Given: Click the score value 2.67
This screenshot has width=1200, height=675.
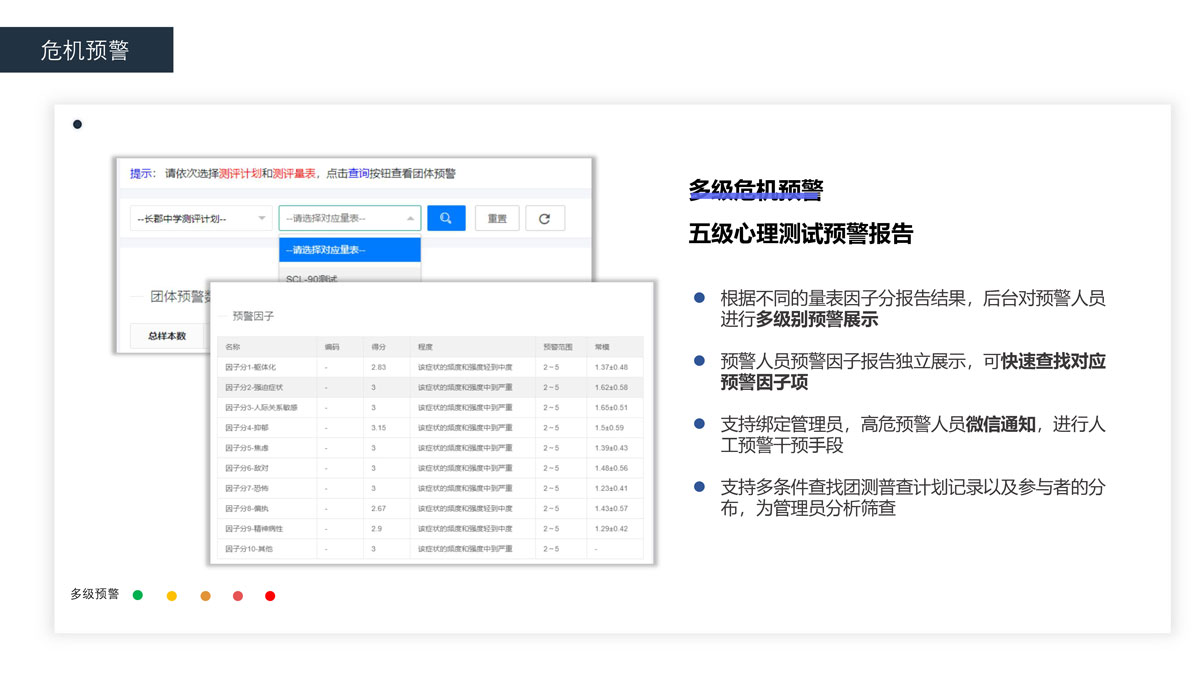Looking at the screenshot, I should click(x=378, y=508).
